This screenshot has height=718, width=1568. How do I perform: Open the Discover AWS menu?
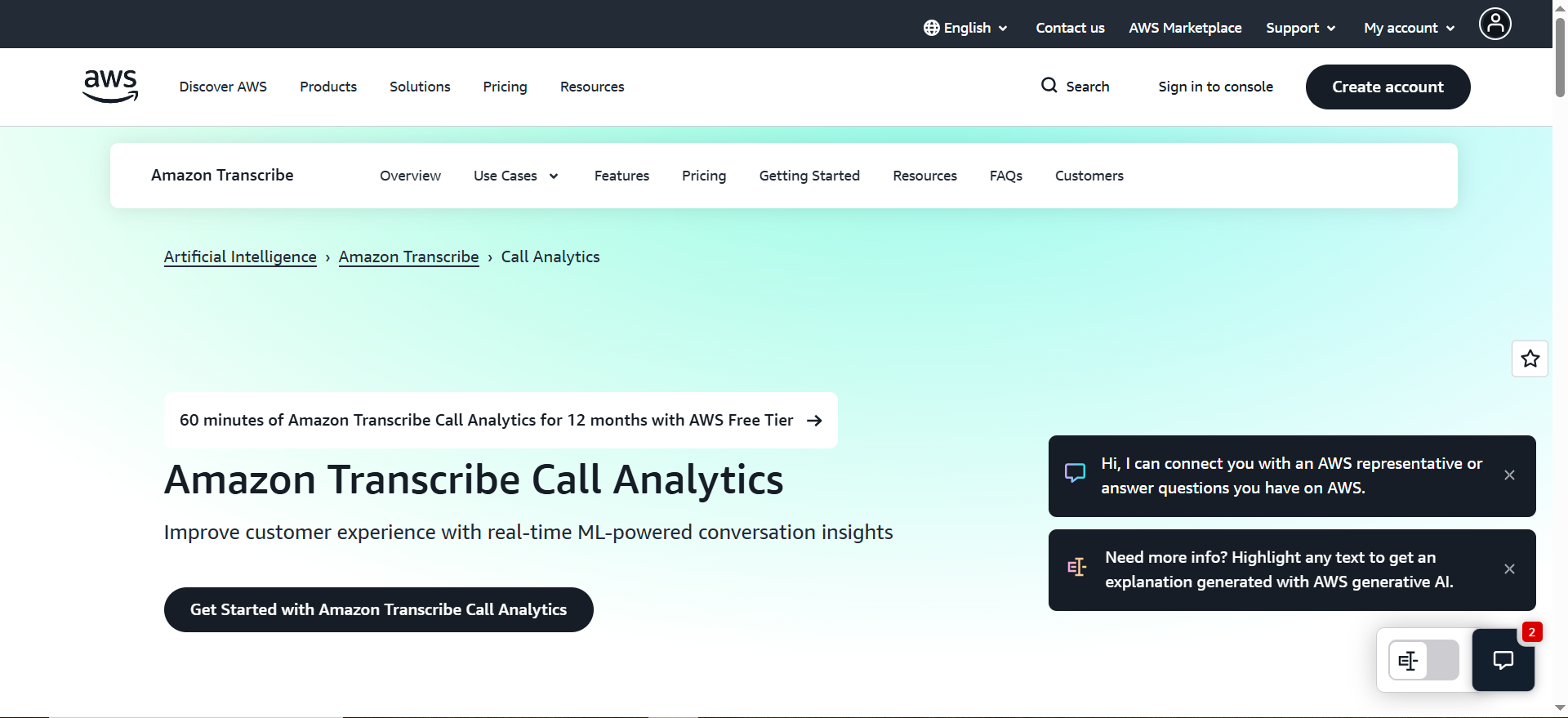tap(223, 87)
